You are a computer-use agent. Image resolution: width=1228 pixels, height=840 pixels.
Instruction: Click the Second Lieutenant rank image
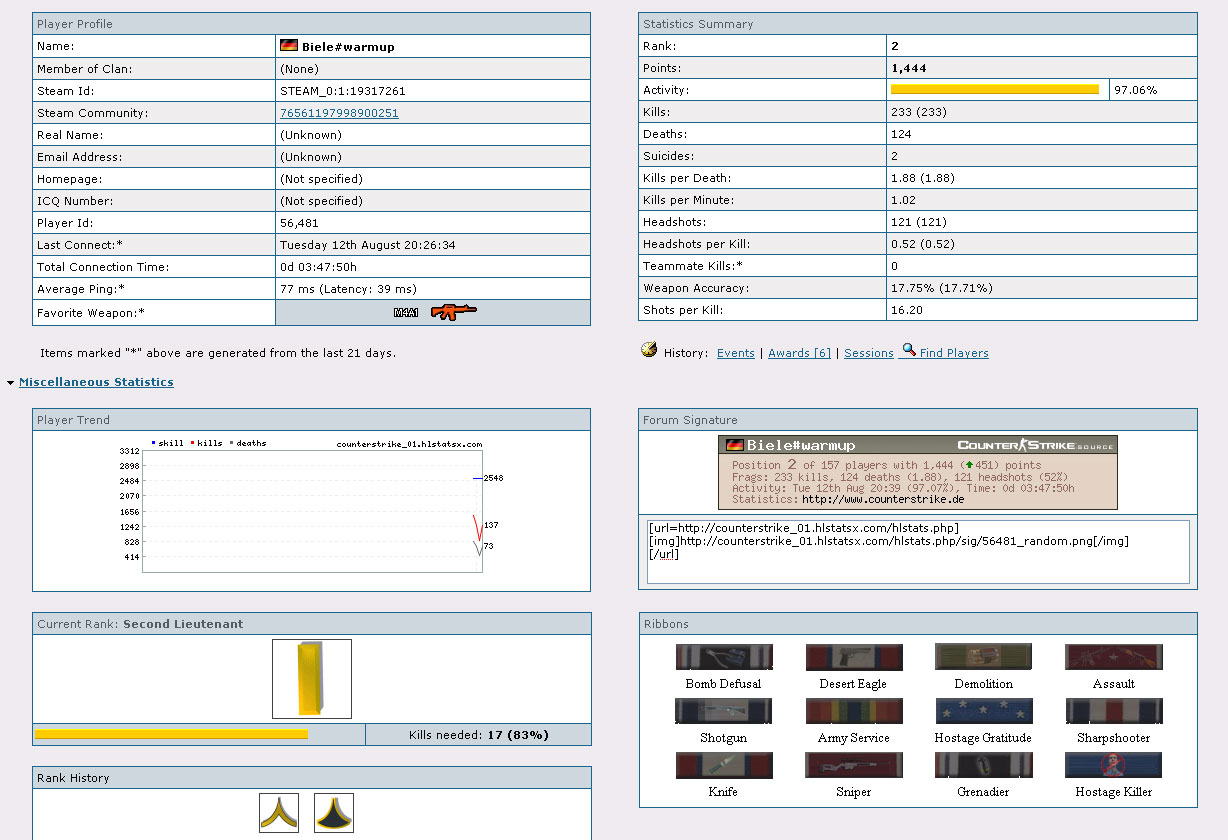click(311, 679)
